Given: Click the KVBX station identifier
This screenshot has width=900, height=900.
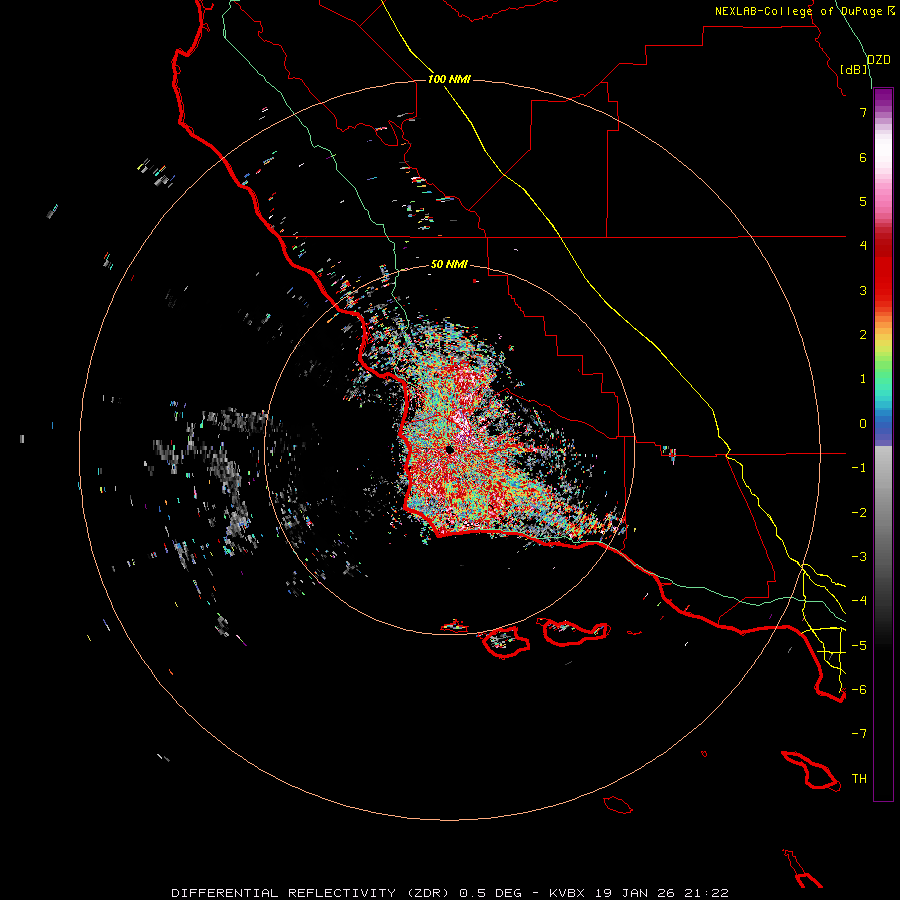Looking at the screenshot, I should click(567, 893).
